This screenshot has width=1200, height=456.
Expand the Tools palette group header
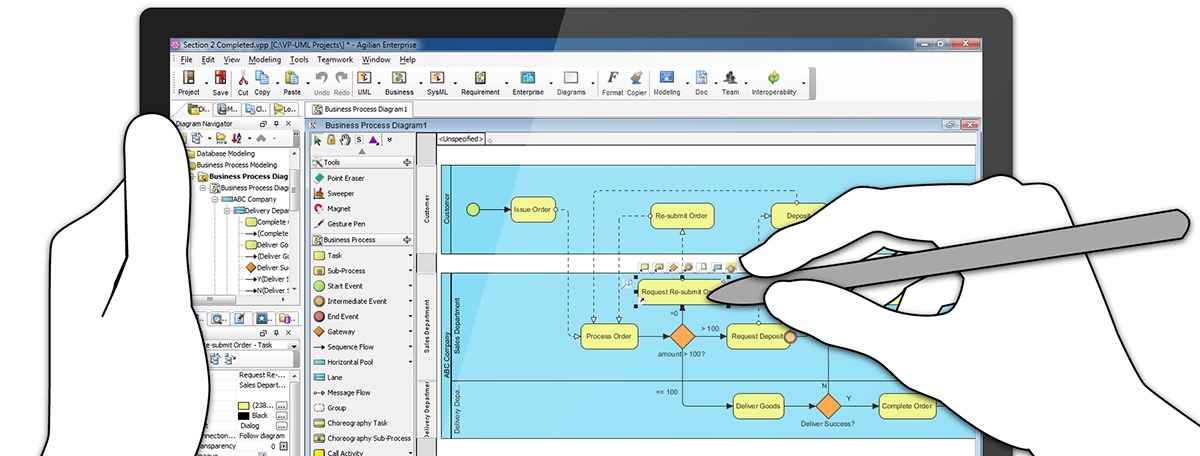tap(362, 162)
